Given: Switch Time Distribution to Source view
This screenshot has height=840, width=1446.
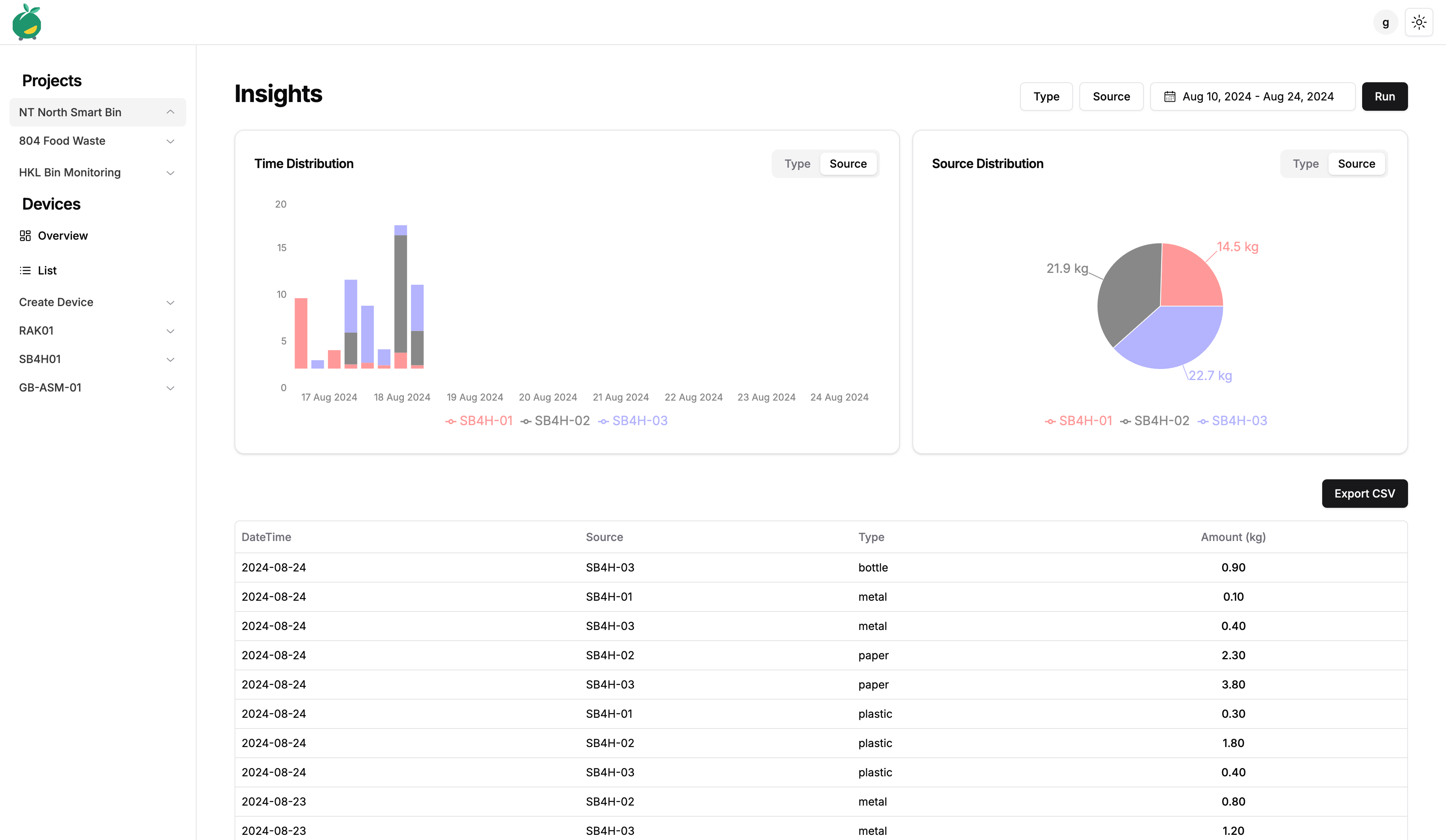Looking at the screenshot, I should click(848, 163).
